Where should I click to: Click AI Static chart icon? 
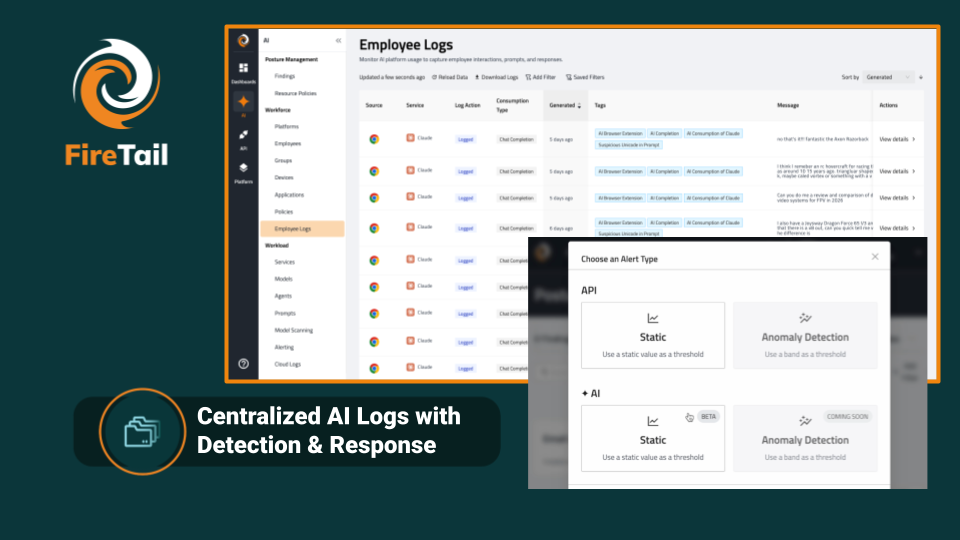coord(653,421)
